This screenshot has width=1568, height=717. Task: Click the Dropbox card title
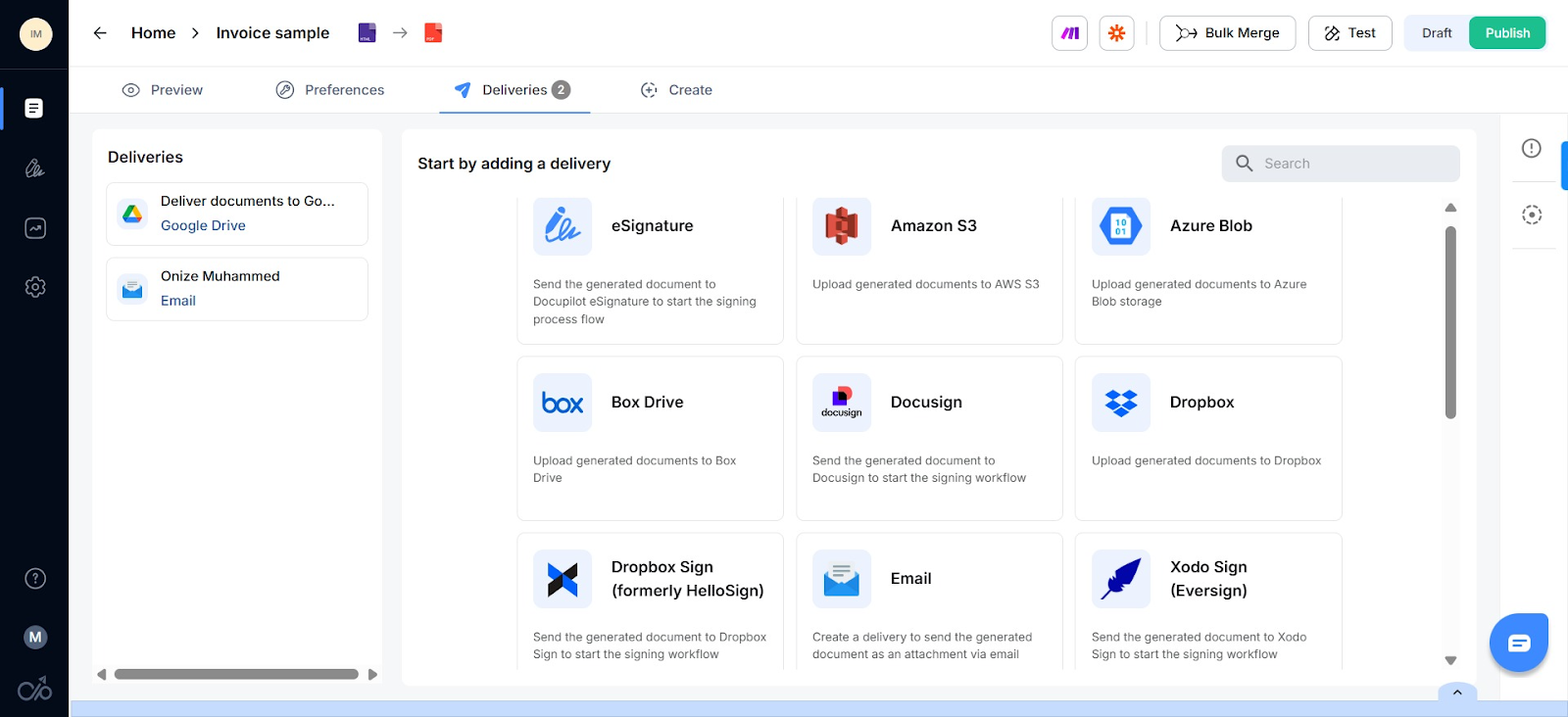(1201, 403)
